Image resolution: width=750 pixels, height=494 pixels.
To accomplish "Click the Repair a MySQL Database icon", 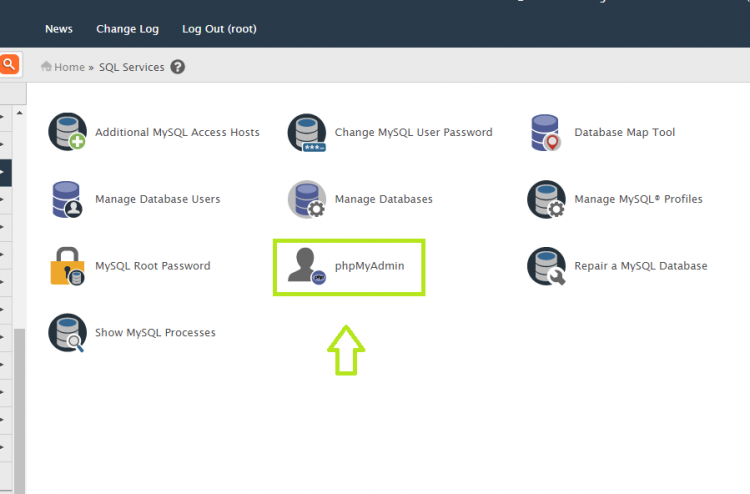I will tap(546, 266).
